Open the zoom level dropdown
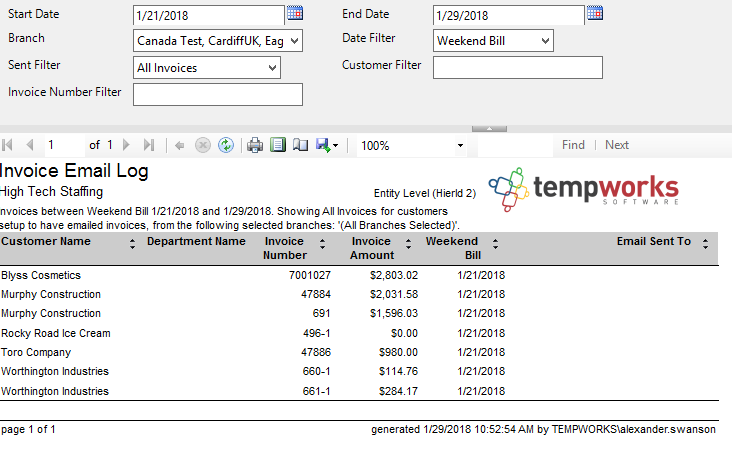 pyautogui.click(x=460, y=146)
